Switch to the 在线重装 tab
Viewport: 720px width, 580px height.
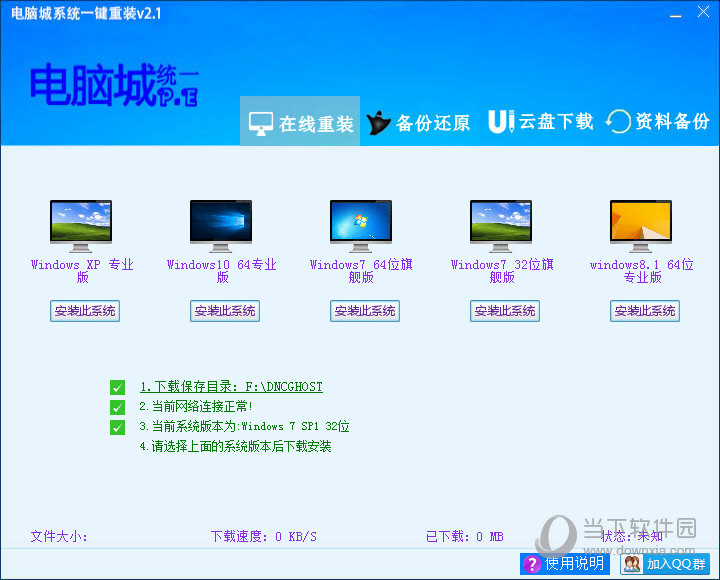coord(300,121)
